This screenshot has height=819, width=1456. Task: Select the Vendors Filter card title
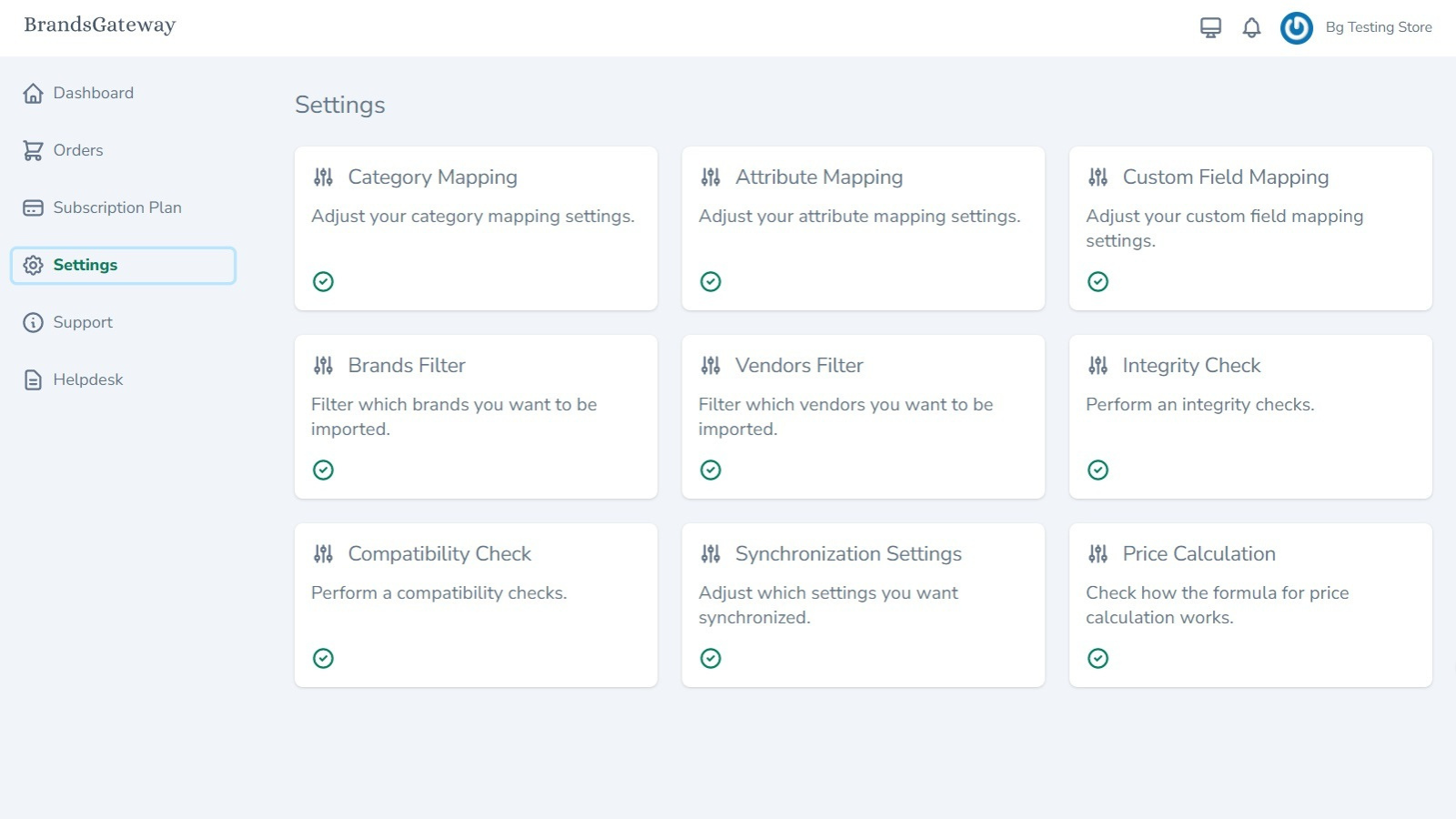tap(799, 366)
